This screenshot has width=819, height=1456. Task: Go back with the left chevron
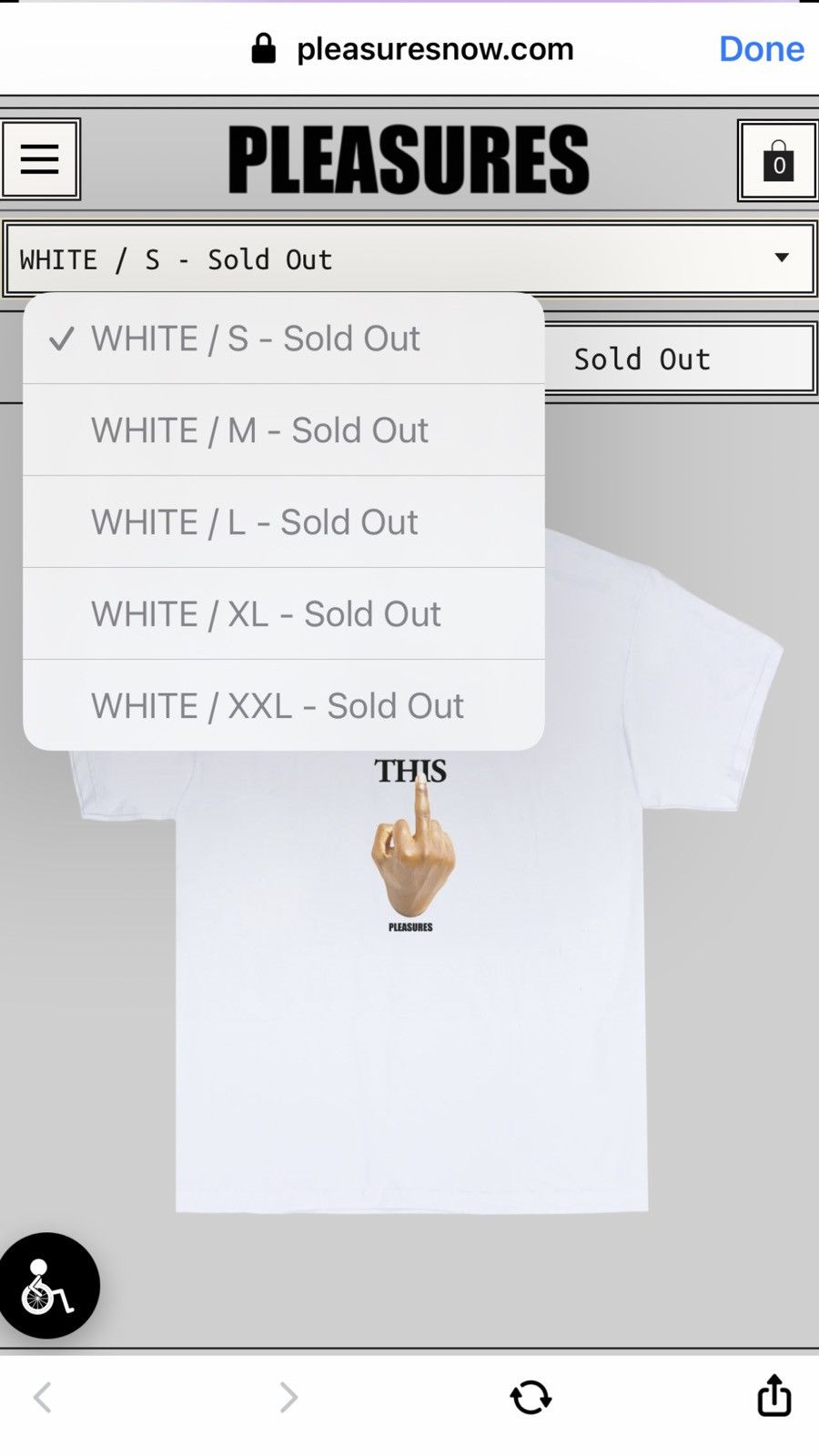tap(42, 1397)
